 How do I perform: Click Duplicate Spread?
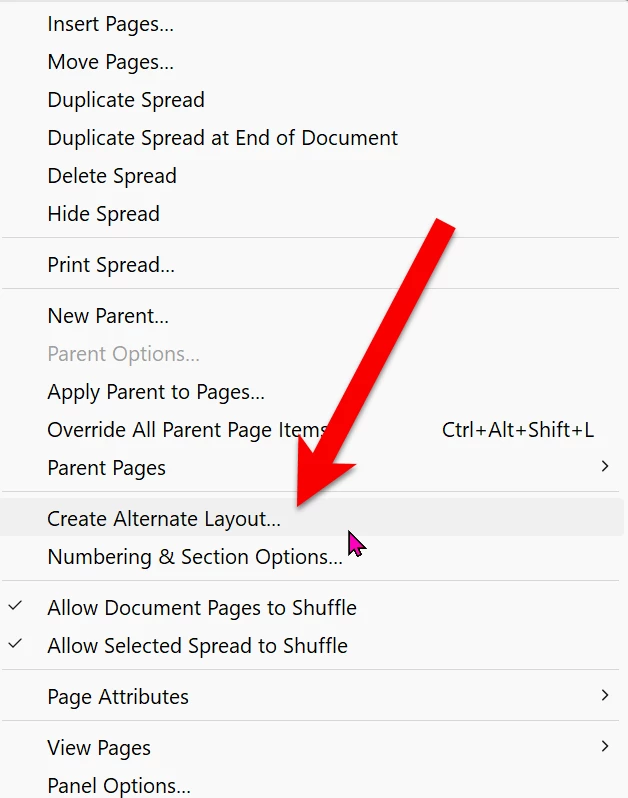point(126,100)
